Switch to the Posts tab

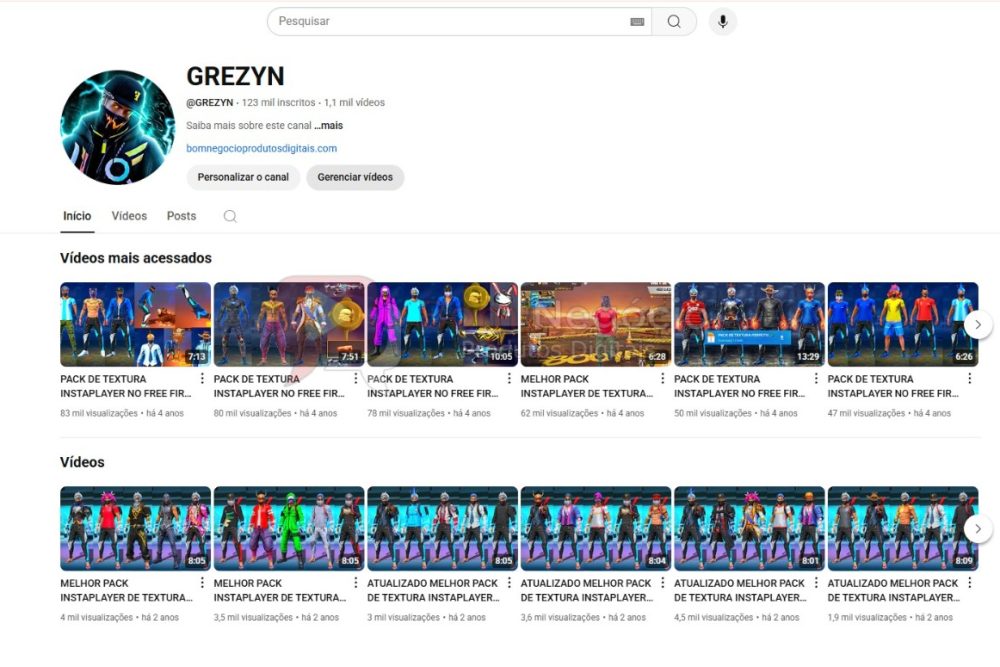click(x=181, y=216)
